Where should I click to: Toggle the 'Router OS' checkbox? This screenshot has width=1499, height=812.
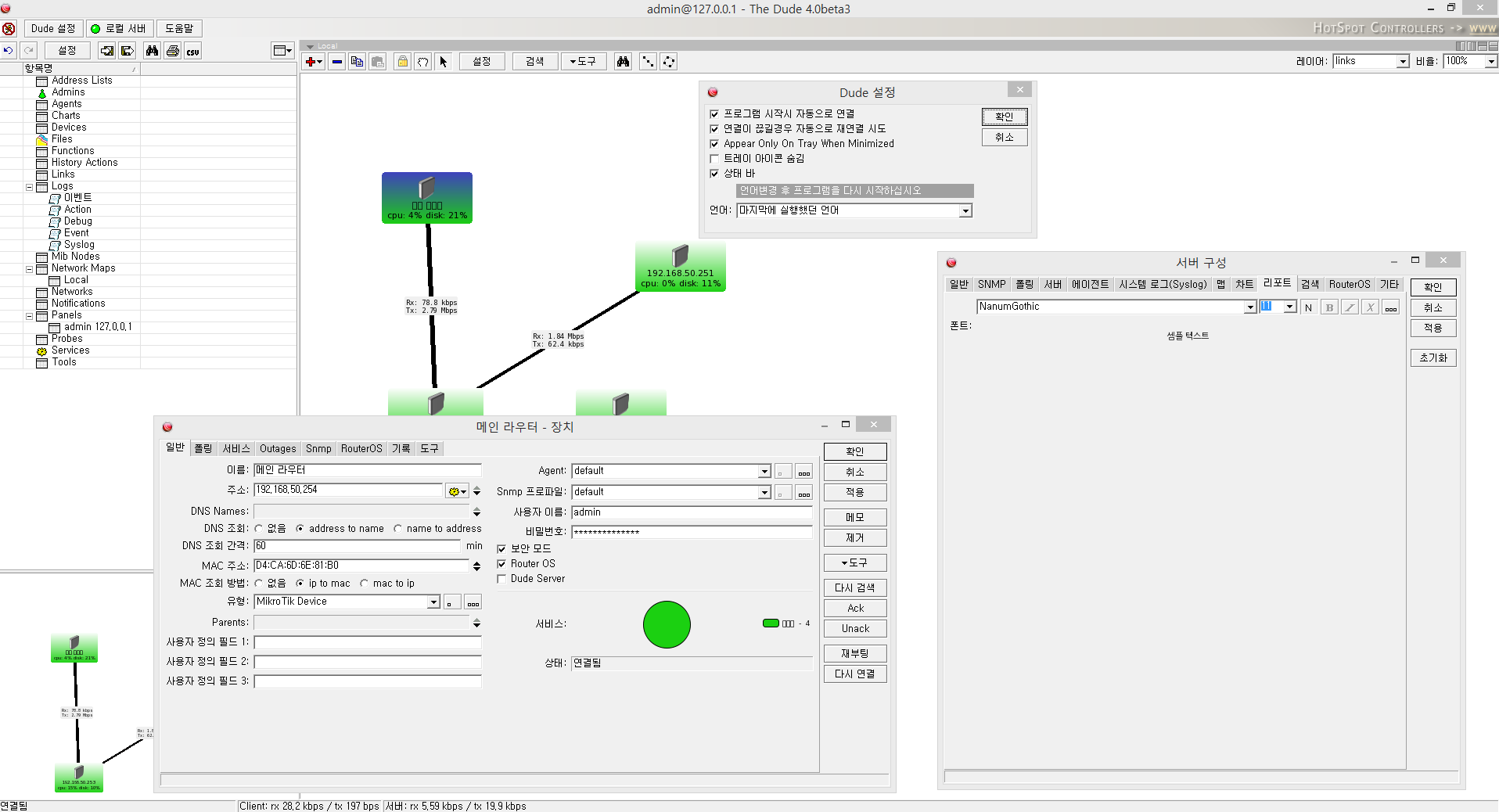tap(501, 564)
